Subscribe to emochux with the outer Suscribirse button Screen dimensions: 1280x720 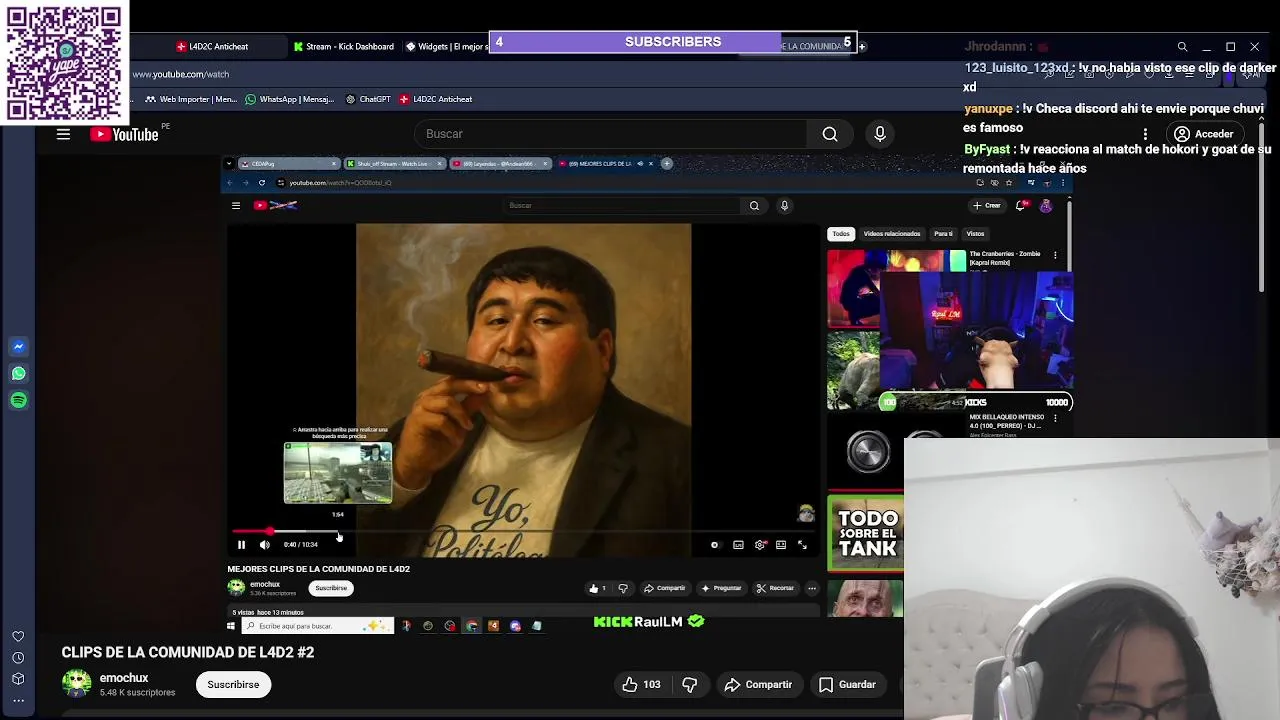pos(233,685)
